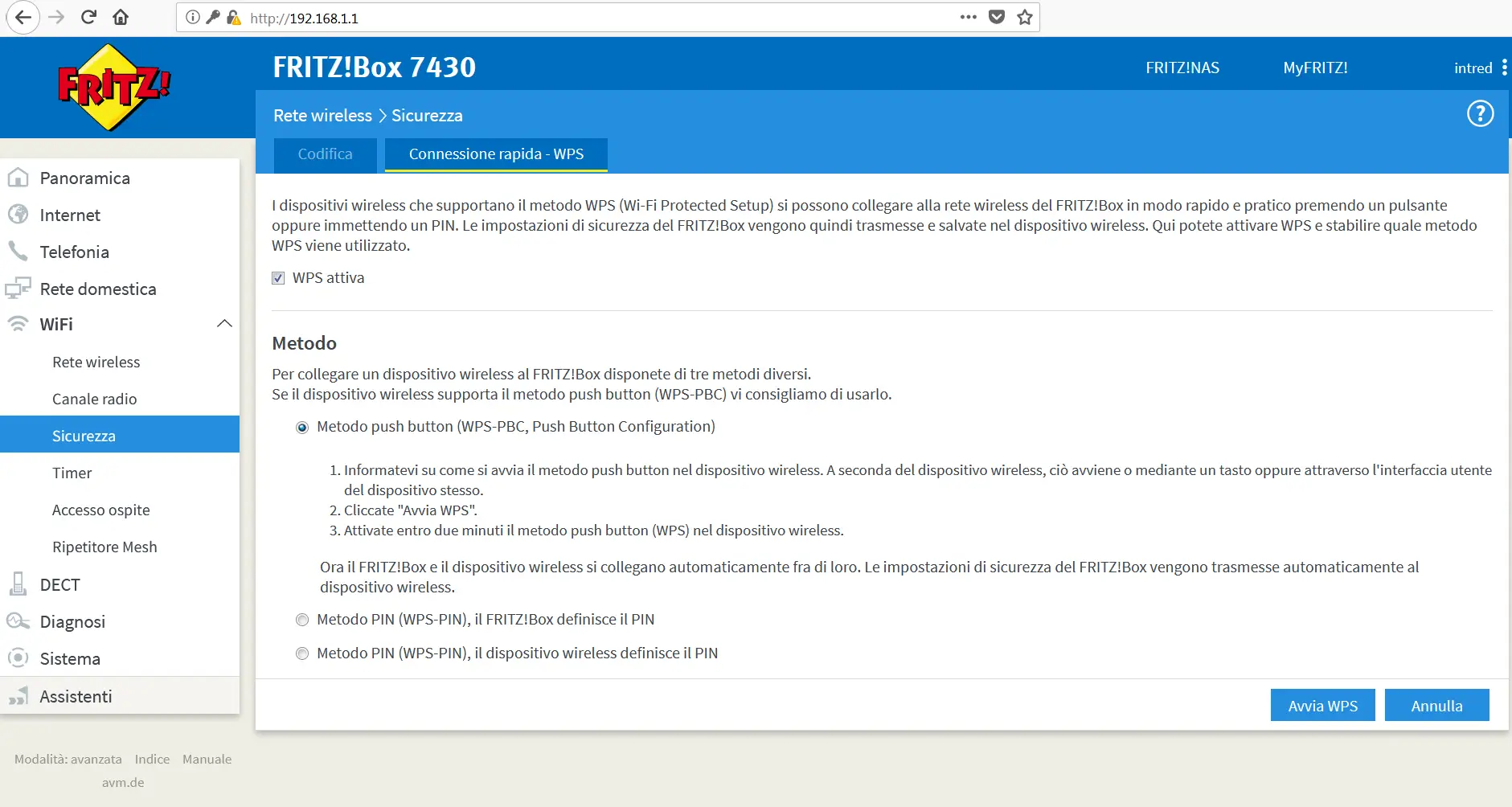Click the WiFi signal icon in sidebar
Screen dimensions: 1512x807
[18, 324]
